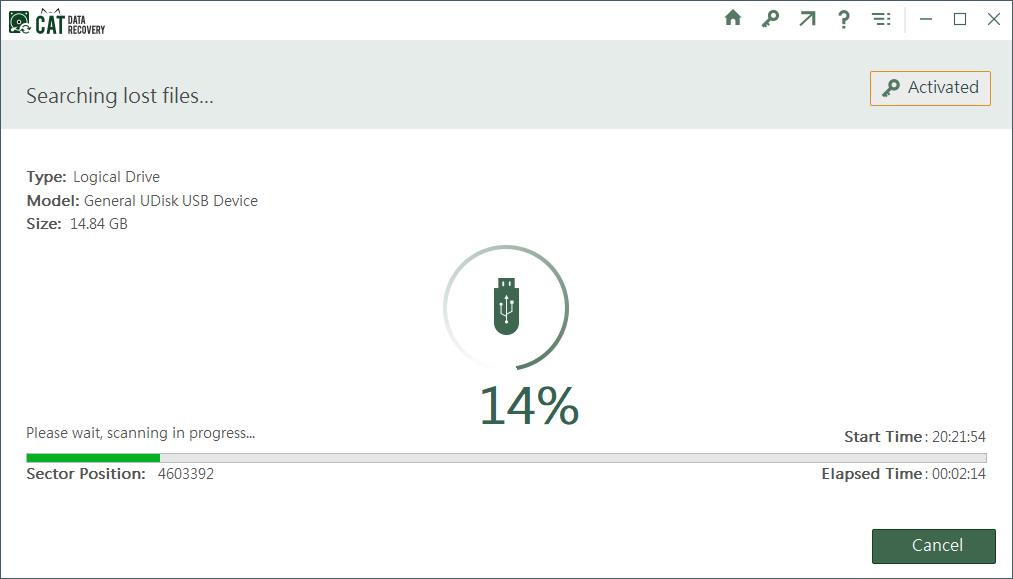
Task: Click the unfilled gray progress bar area
Action: click(x=572, y=458)
